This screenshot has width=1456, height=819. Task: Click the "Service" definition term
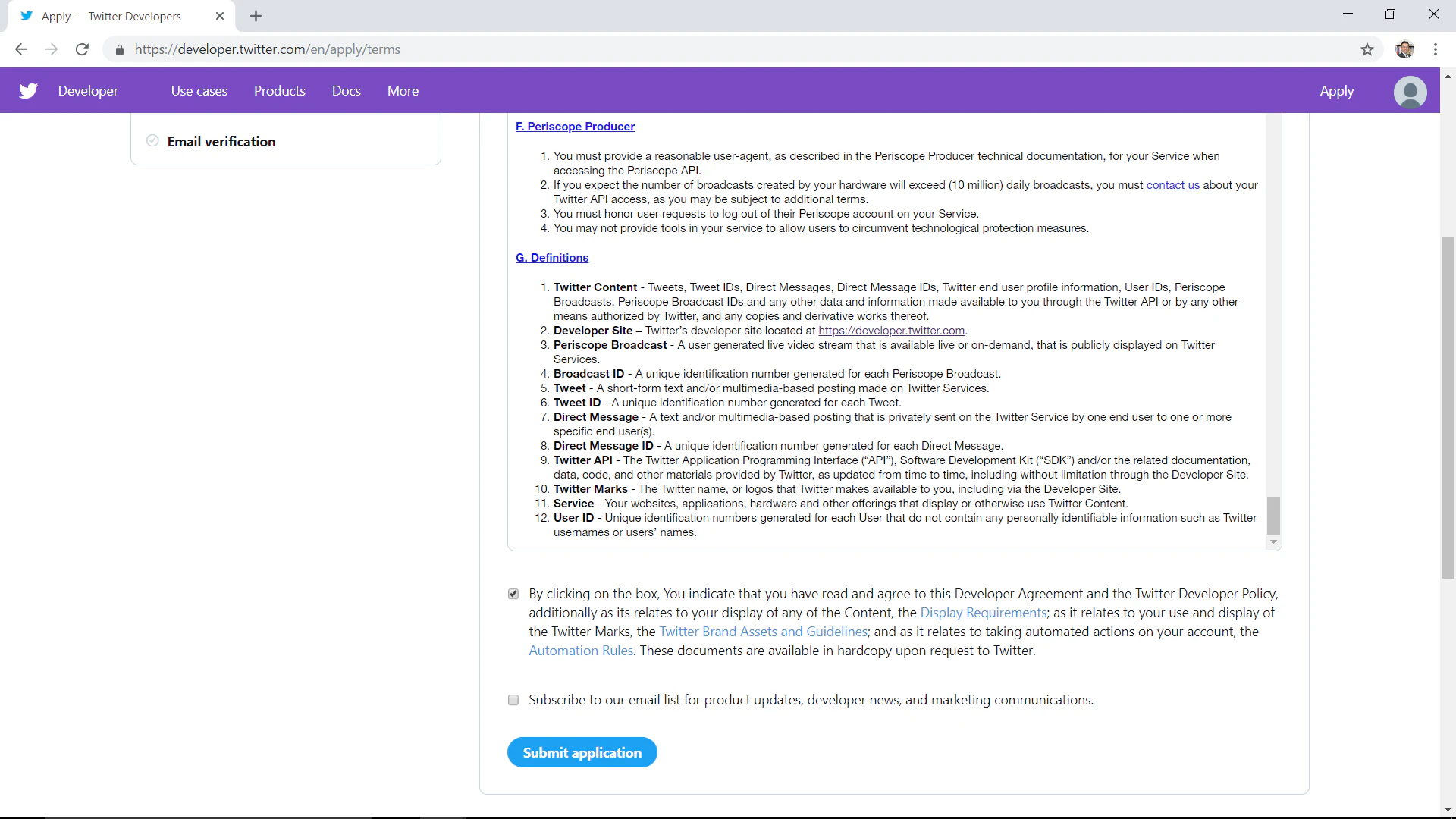[573, 504]
